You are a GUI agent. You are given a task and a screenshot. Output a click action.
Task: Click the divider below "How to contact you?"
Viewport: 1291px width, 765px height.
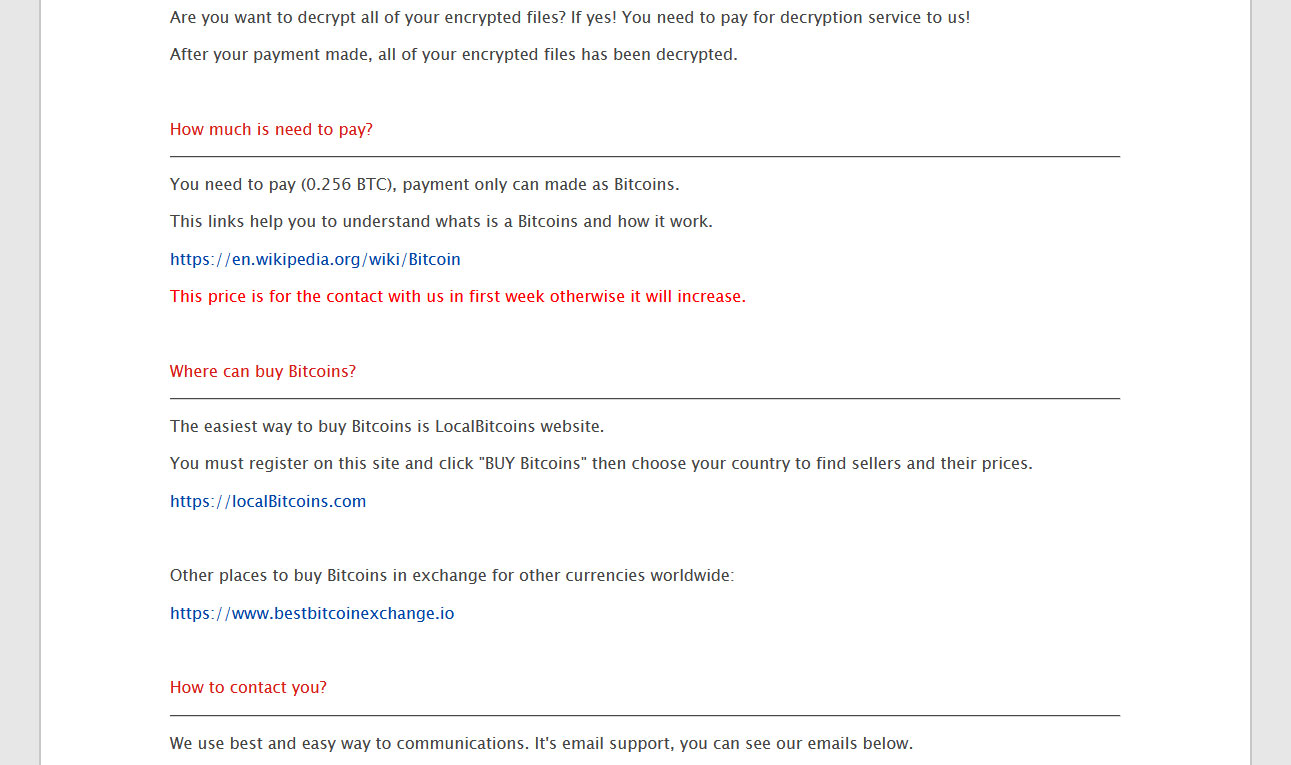pyautogui.click(x=645, y=716)
